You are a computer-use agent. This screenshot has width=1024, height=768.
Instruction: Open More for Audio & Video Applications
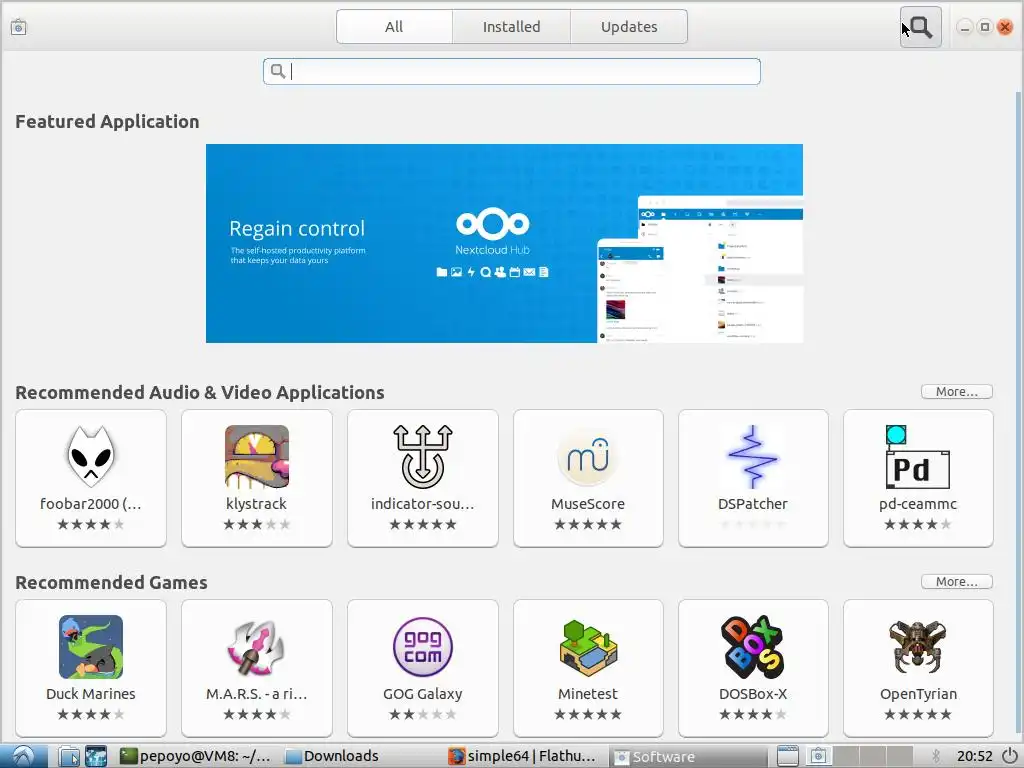pyautogui.click(x=957, y=392)
